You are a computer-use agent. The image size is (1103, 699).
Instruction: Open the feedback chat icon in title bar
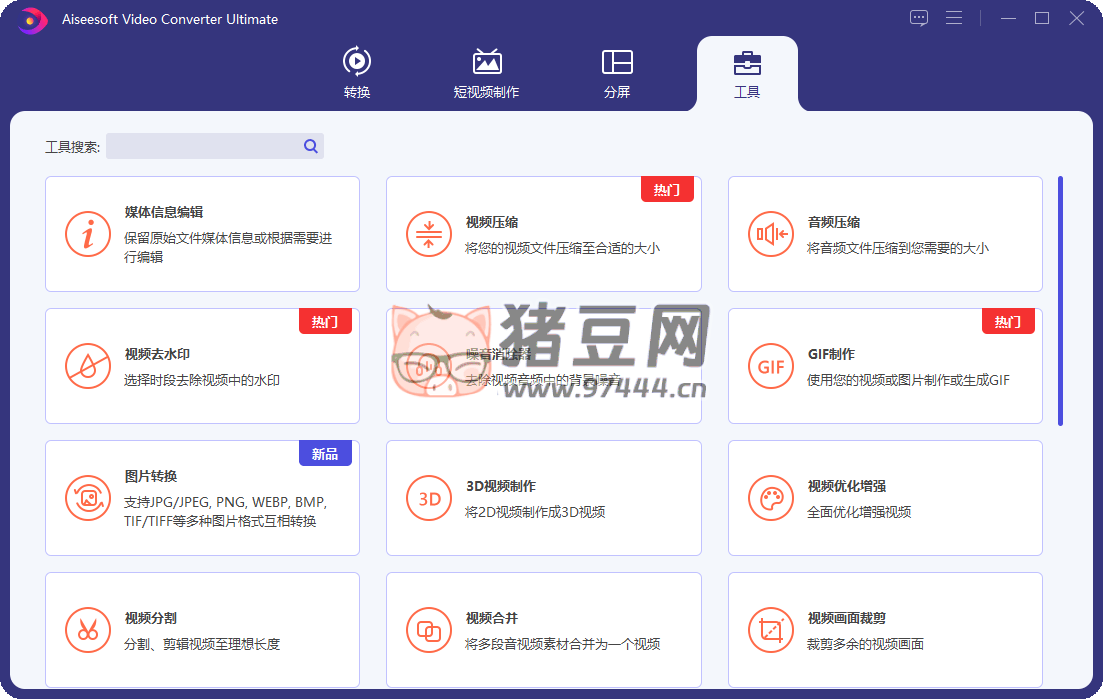(919, 18)
